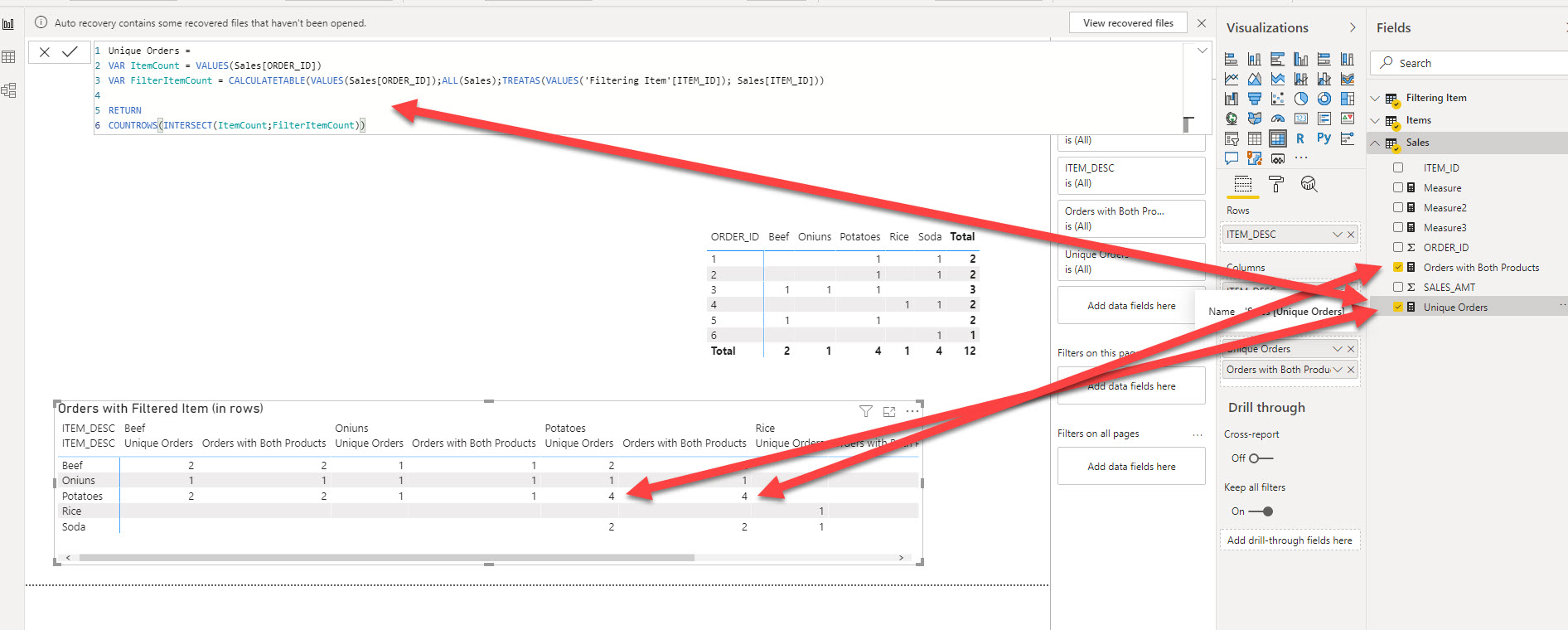
Task: Check the Measure3 field checkbox
Action: pos(1398,227)
